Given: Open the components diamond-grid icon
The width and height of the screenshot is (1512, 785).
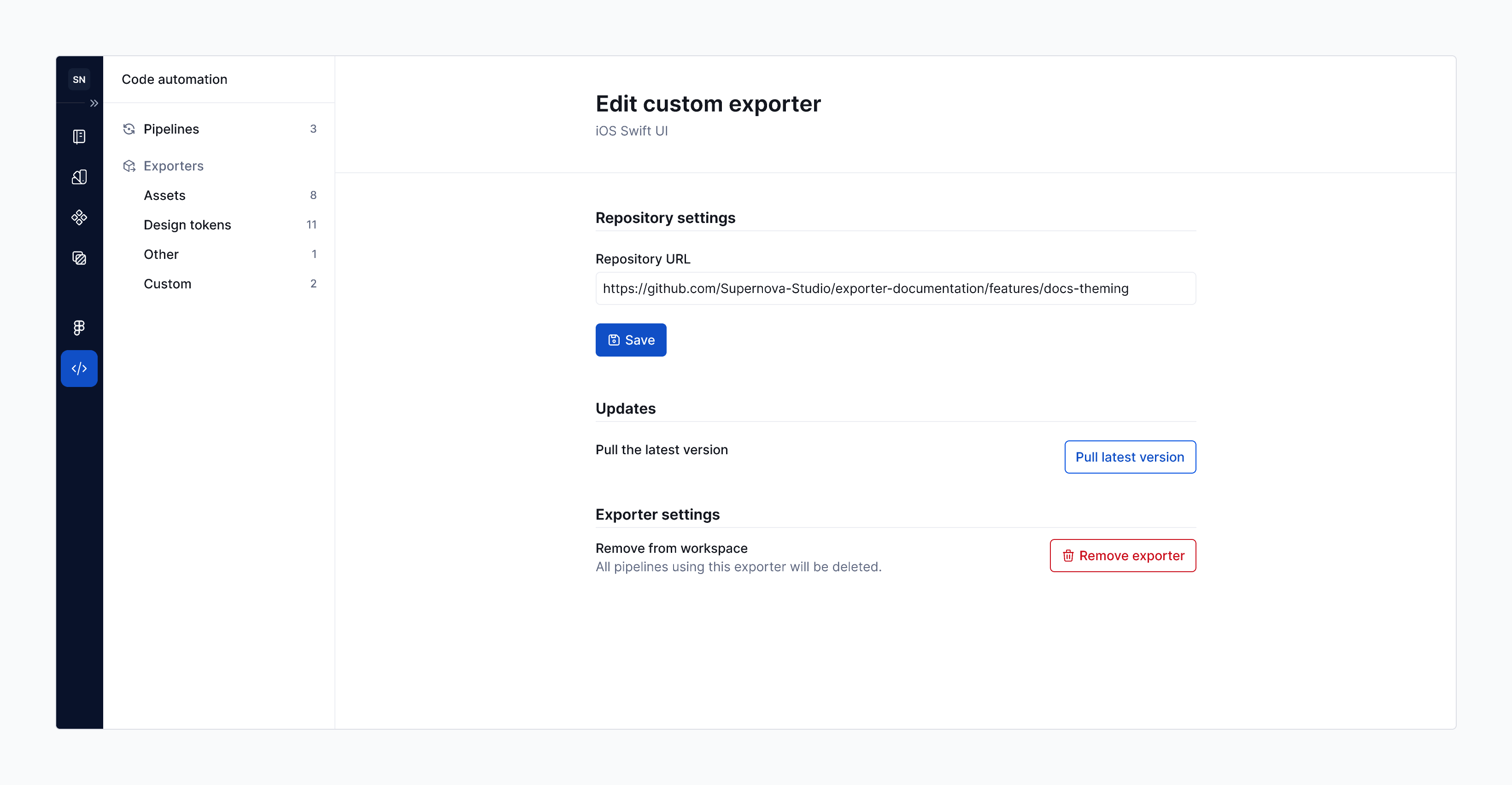Looking at the screenshot, I should pyautogui.click(x=79, y=217).
